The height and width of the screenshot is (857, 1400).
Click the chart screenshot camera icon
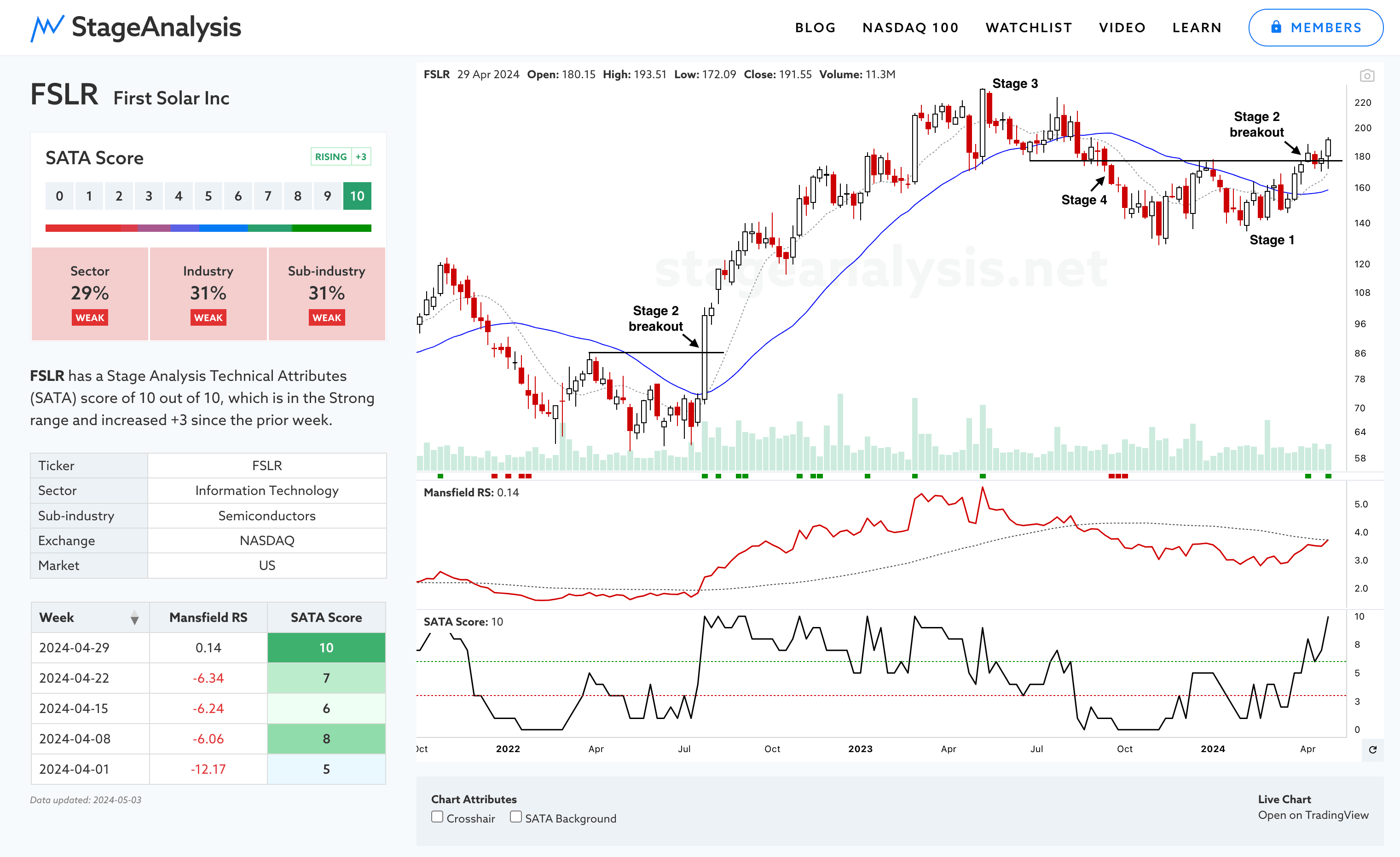point(1366,75)
